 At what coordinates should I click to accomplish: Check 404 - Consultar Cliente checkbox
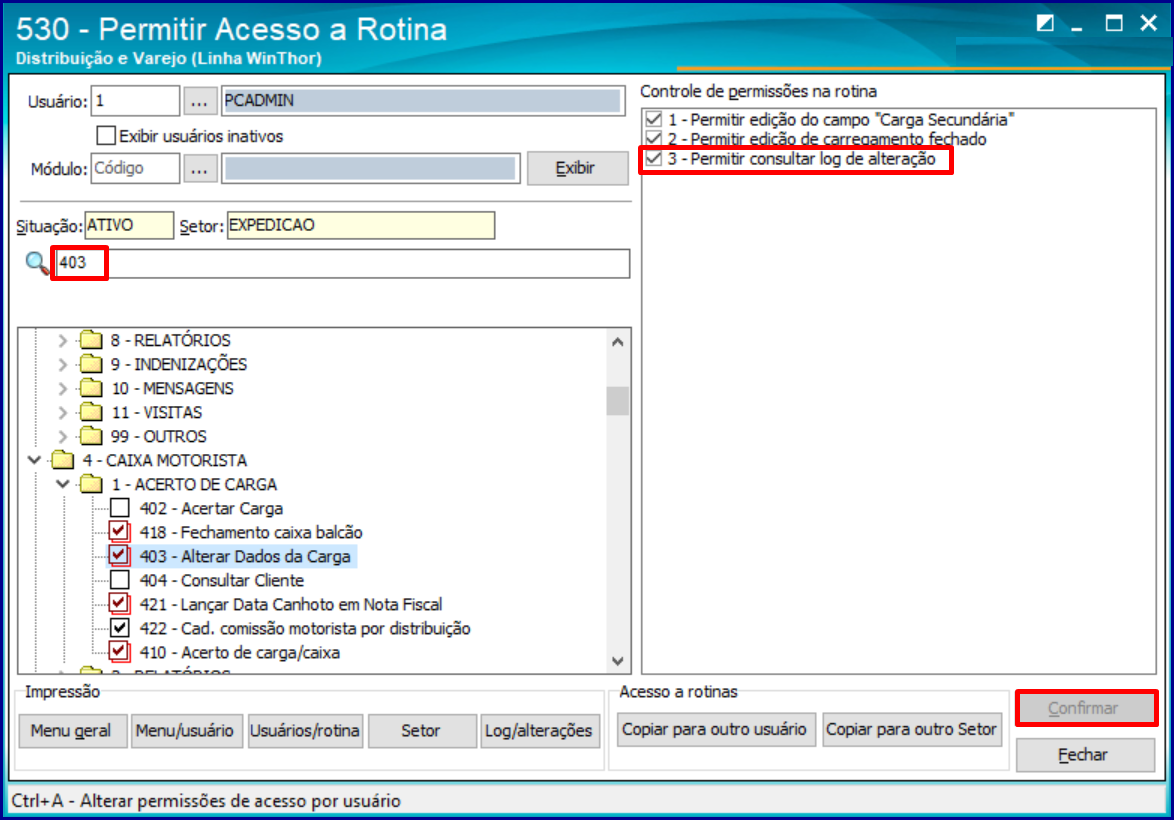120,580
